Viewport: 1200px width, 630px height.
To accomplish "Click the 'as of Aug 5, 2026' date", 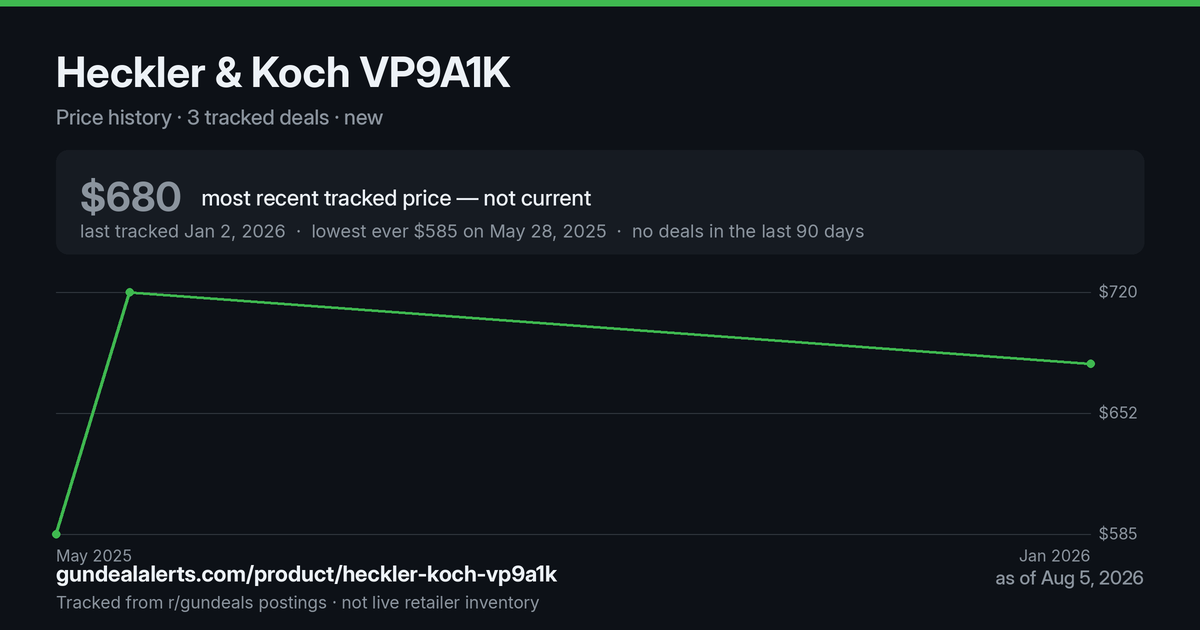I will coord(1069,578).
